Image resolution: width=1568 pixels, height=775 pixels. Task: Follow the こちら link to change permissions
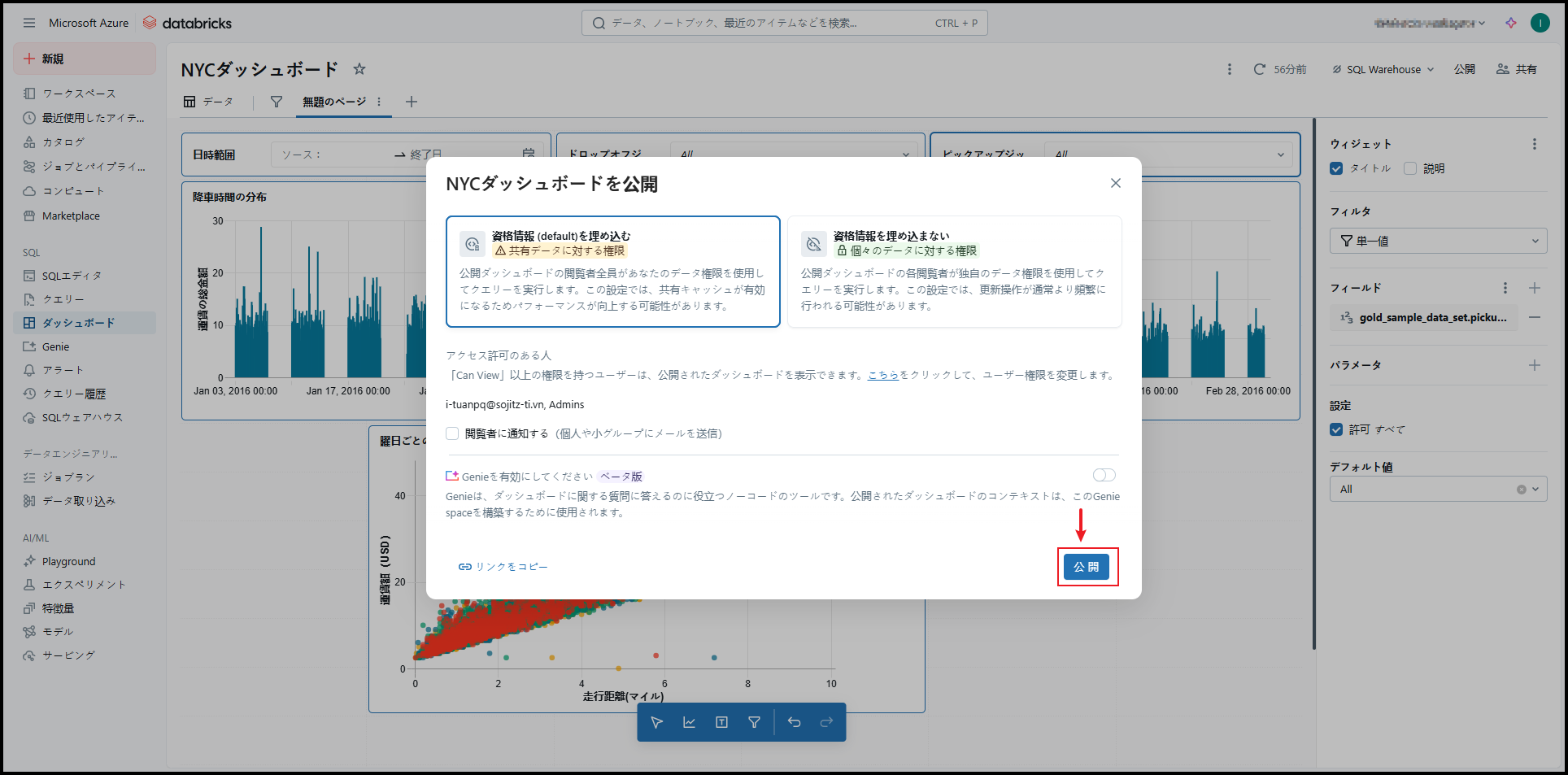(883, 375)
